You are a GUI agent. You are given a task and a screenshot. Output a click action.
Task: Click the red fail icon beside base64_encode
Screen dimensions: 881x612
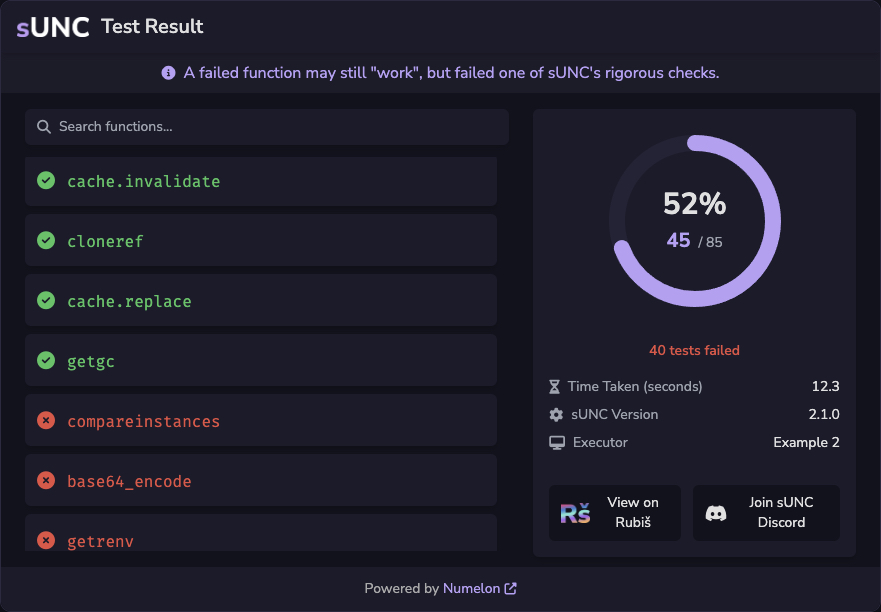click(x=46, y=480)
